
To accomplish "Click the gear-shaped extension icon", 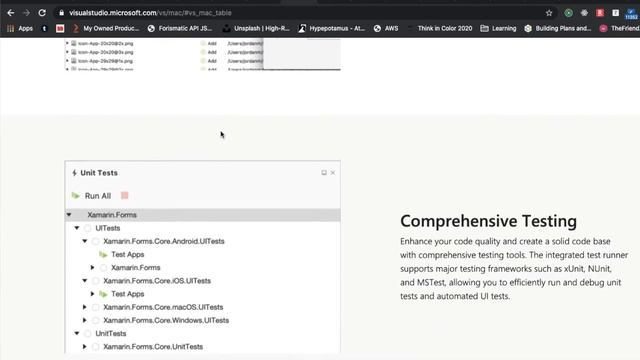I will point(584,13).
